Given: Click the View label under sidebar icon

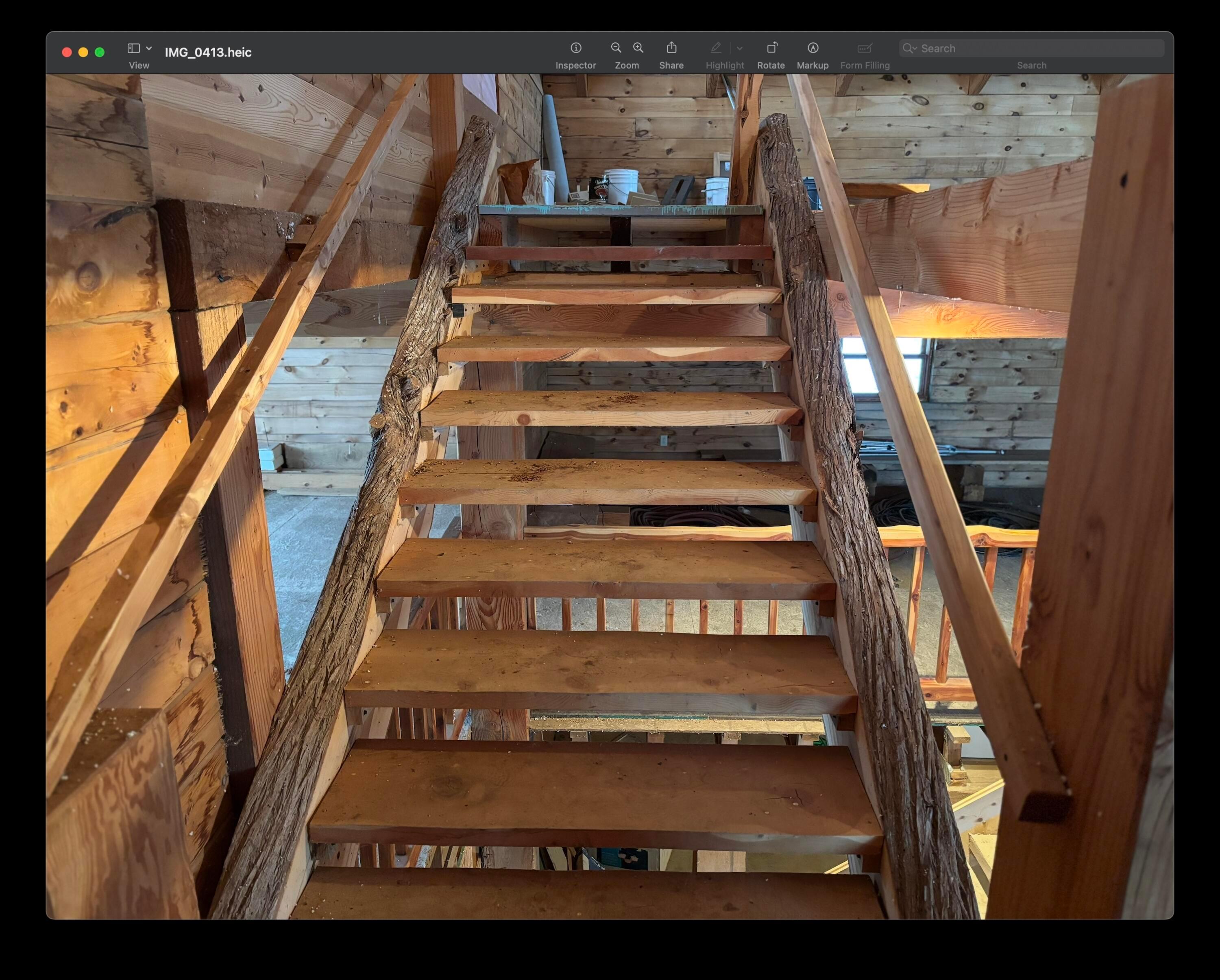Looking at the screenshot, I should pyautogui.click(x=139, y=65).
